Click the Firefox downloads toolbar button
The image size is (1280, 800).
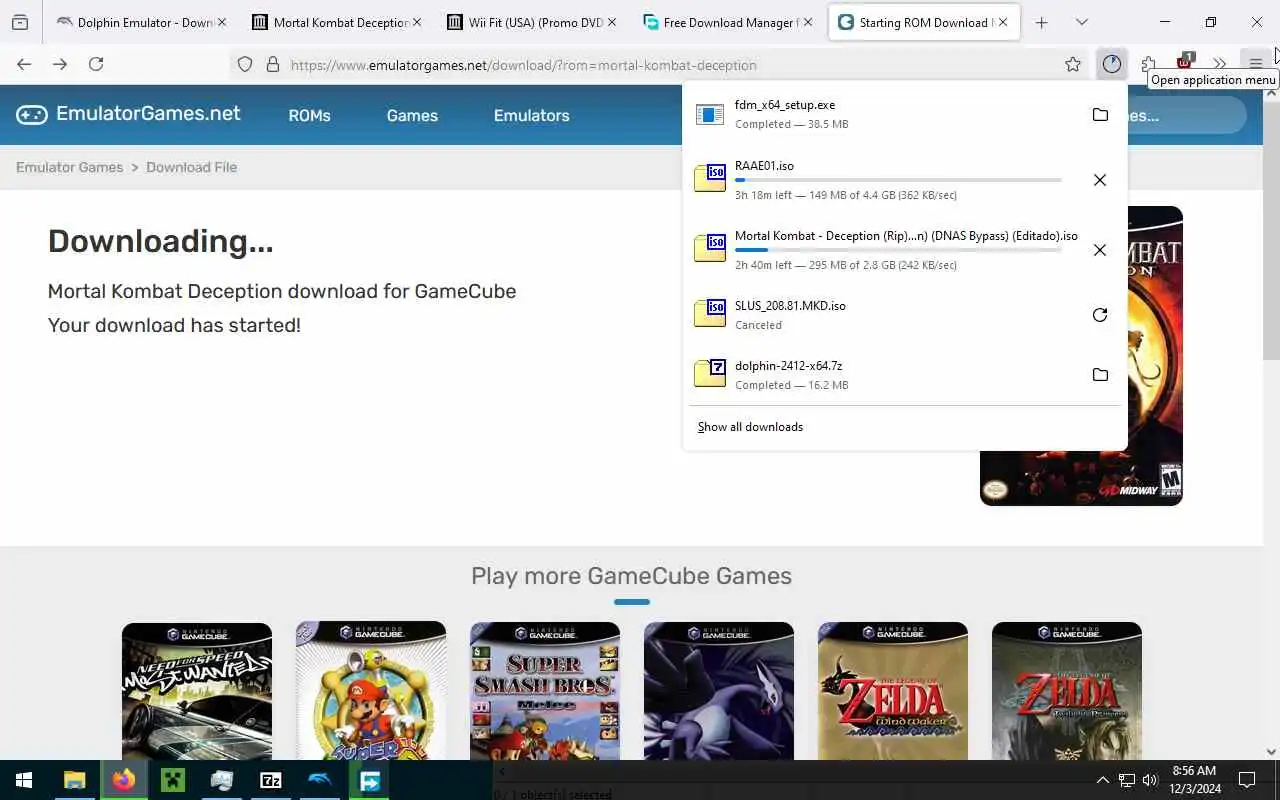pyautogui.click(x=1112, y=64)
